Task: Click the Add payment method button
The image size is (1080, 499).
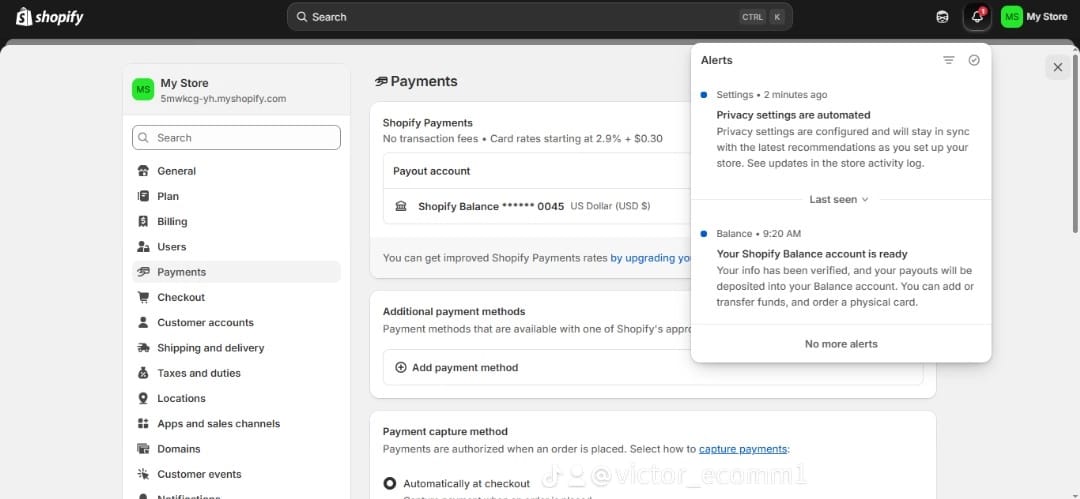Action: pos(653,367)
